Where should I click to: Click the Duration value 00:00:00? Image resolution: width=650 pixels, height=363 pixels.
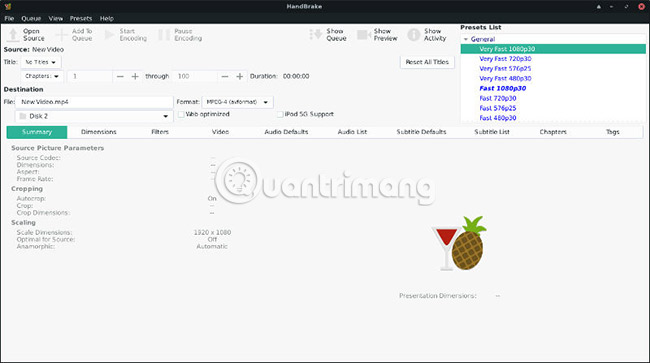tap(296, 76)
